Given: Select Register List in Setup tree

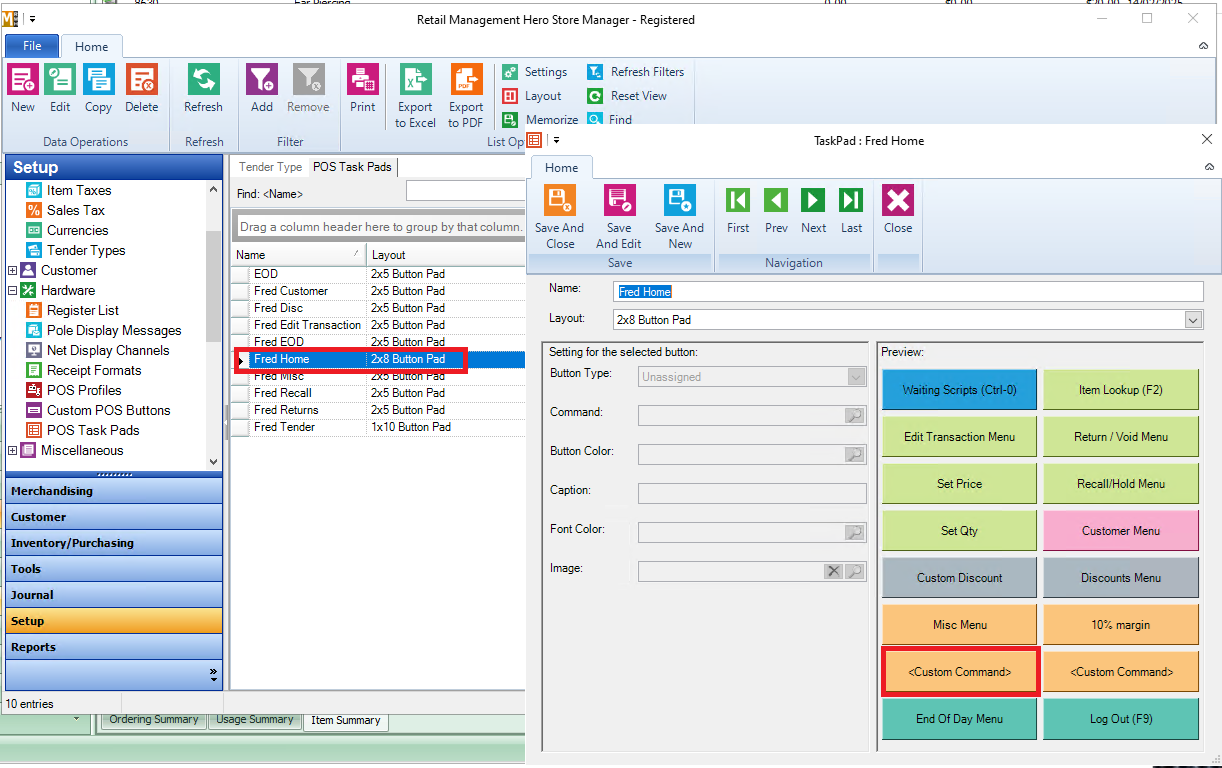Looking at the screenshot, I should click(x=83, y=310).
